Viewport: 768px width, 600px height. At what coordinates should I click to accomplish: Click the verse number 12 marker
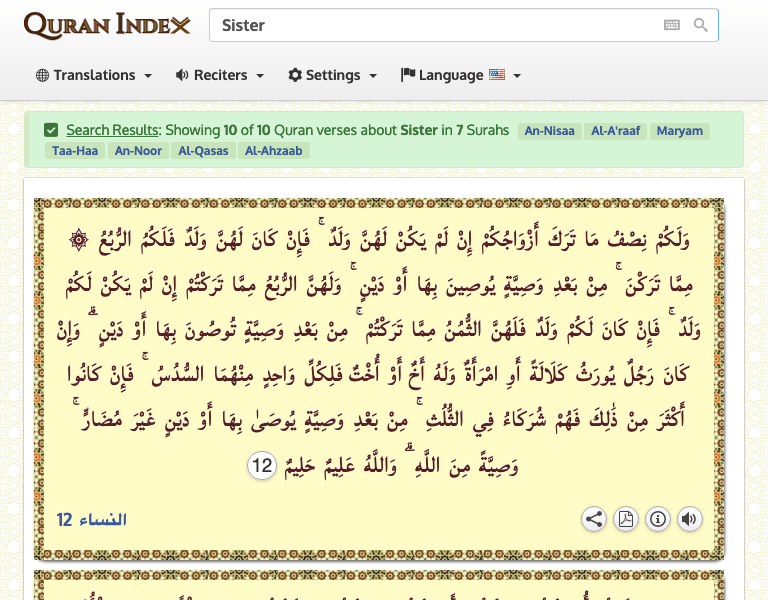[x=262, y=466]
